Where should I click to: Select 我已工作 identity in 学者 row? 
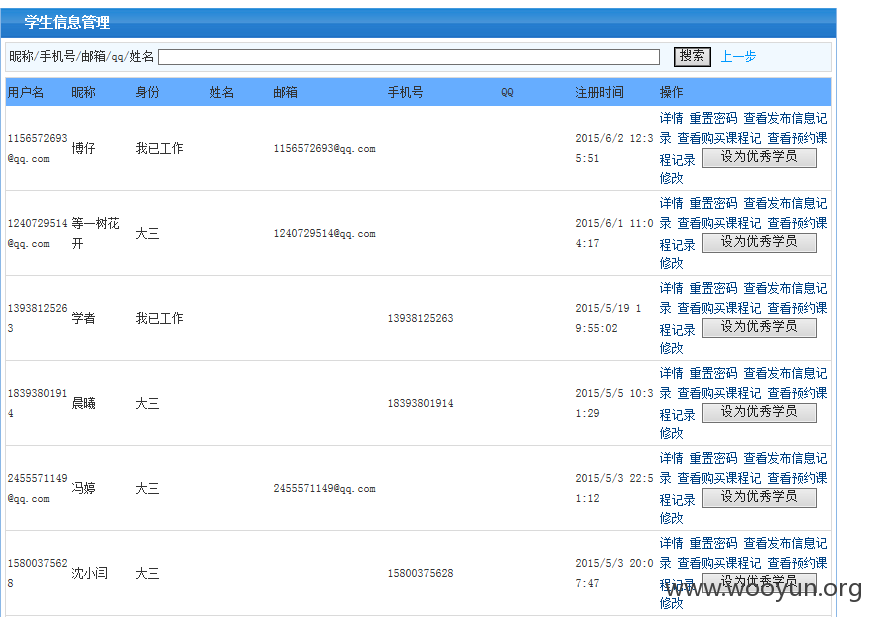pyautogui.click(x=159, y=318)
